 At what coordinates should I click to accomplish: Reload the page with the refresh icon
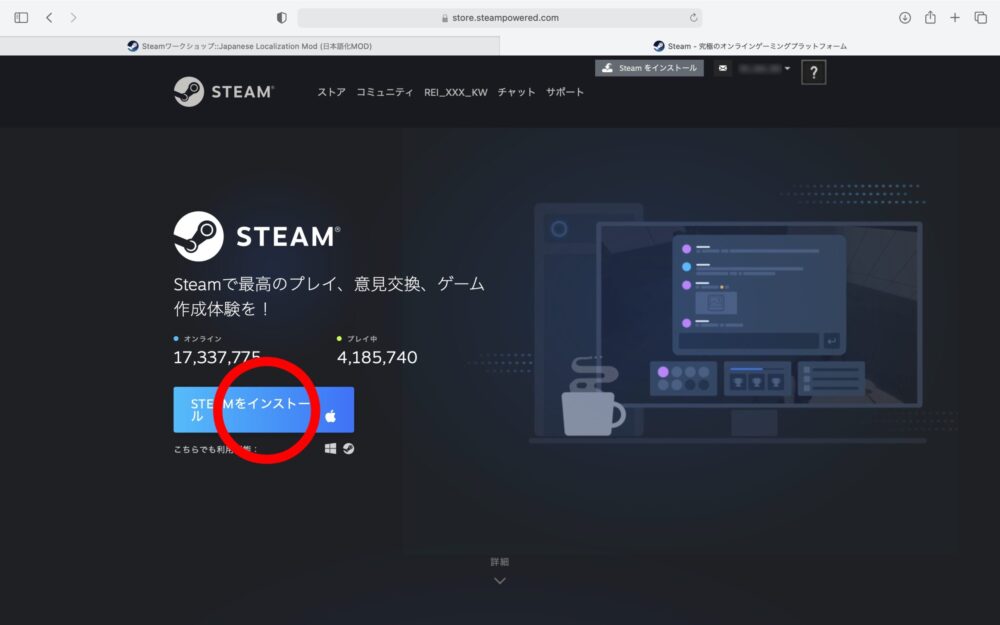tap(693, 18)
